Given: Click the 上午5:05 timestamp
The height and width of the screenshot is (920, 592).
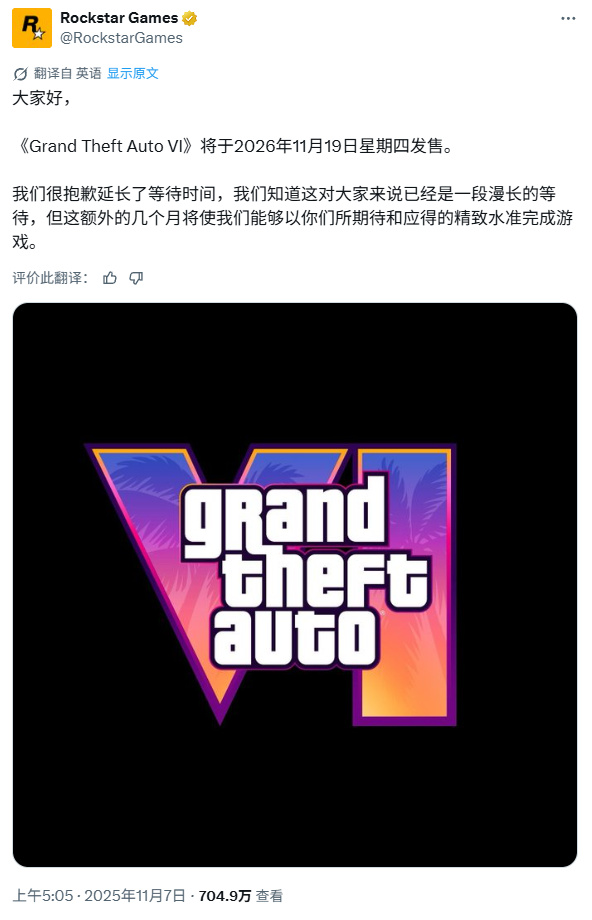Looking at the screenshot, I should click(x=43, y=896).
